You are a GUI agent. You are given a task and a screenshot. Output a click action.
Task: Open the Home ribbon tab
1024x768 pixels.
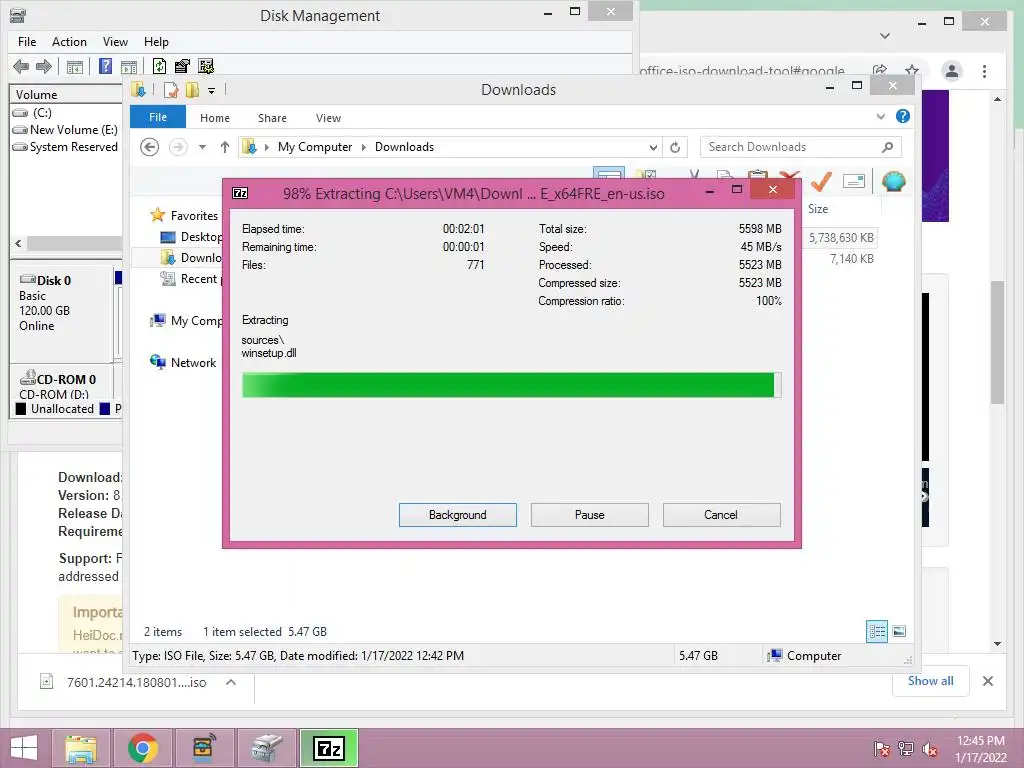pyautogui.click(x=215, y=118)
